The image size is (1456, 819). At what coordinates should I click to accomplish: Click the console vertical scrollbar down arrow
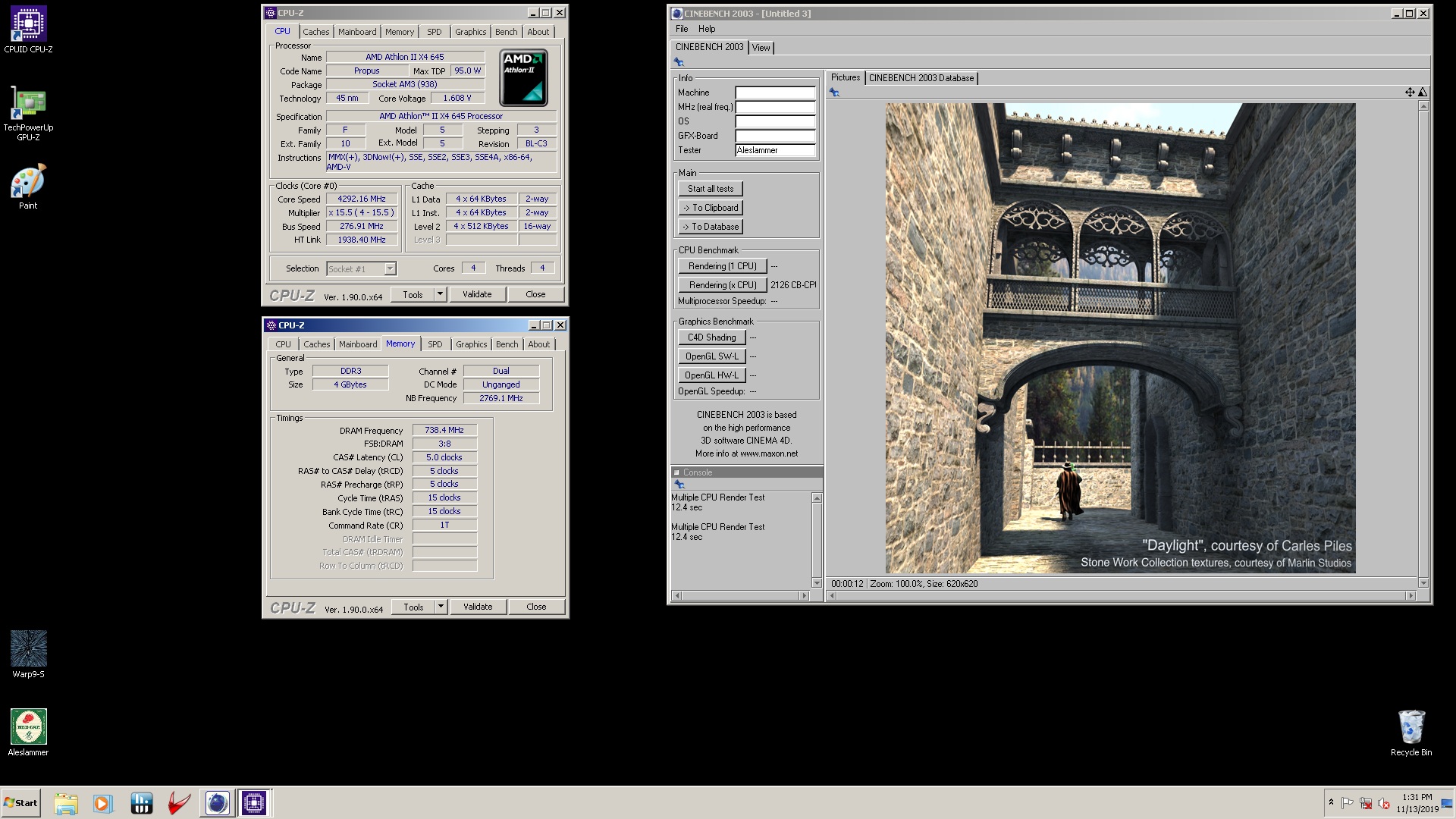point(817,583)
